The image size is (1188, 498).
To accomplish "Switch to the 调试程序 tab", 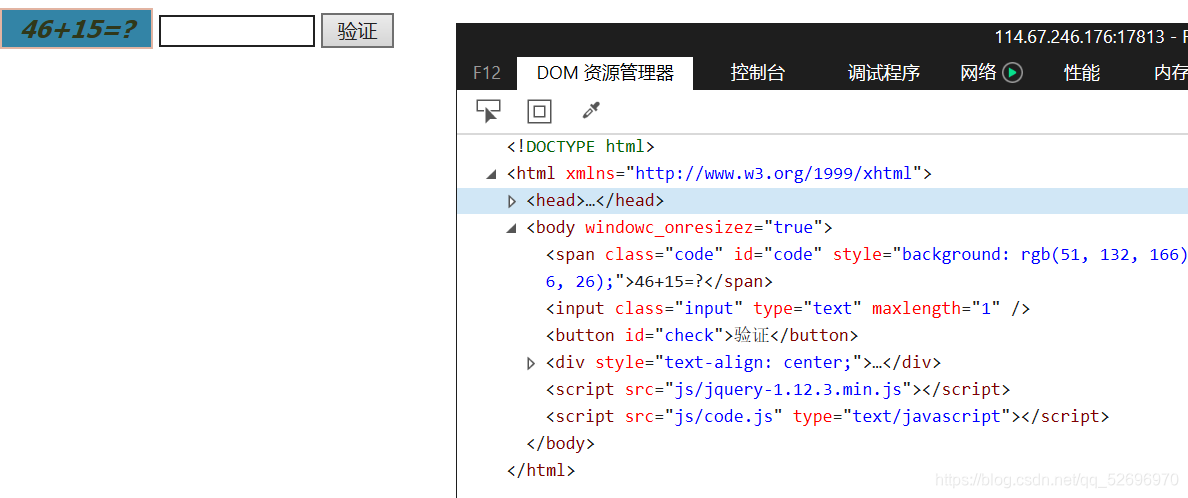I will (883, 73).
